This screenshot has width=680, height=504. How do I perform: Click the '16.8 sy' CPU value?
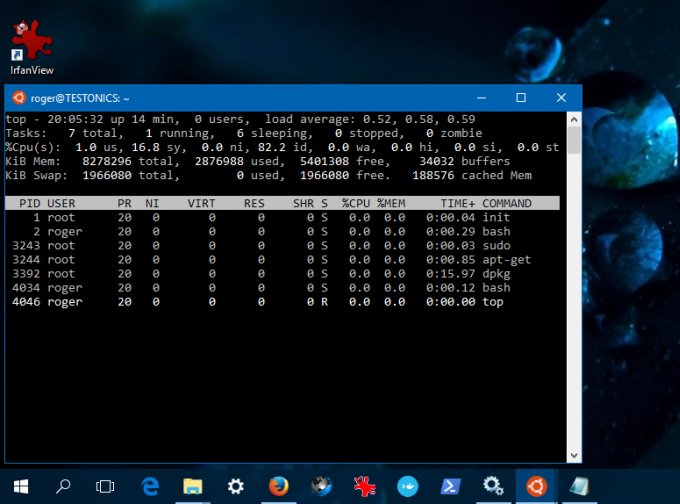pos(159,147)
